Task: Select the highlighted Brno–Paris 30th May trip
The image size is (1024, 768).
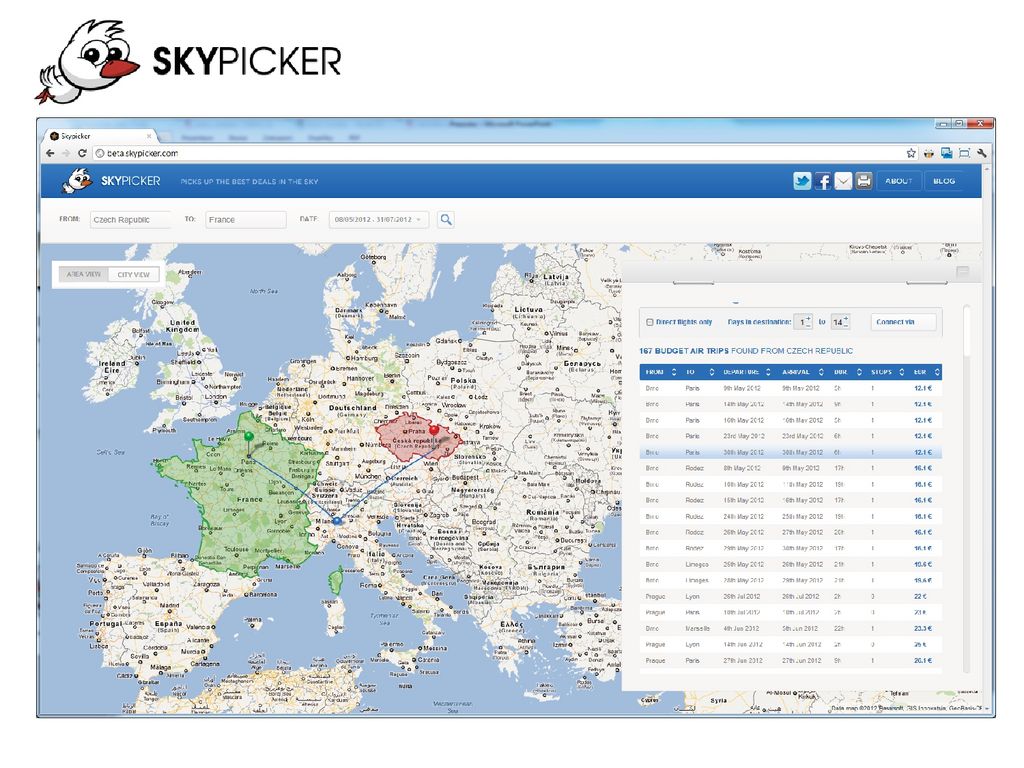Action: (791, 452)
